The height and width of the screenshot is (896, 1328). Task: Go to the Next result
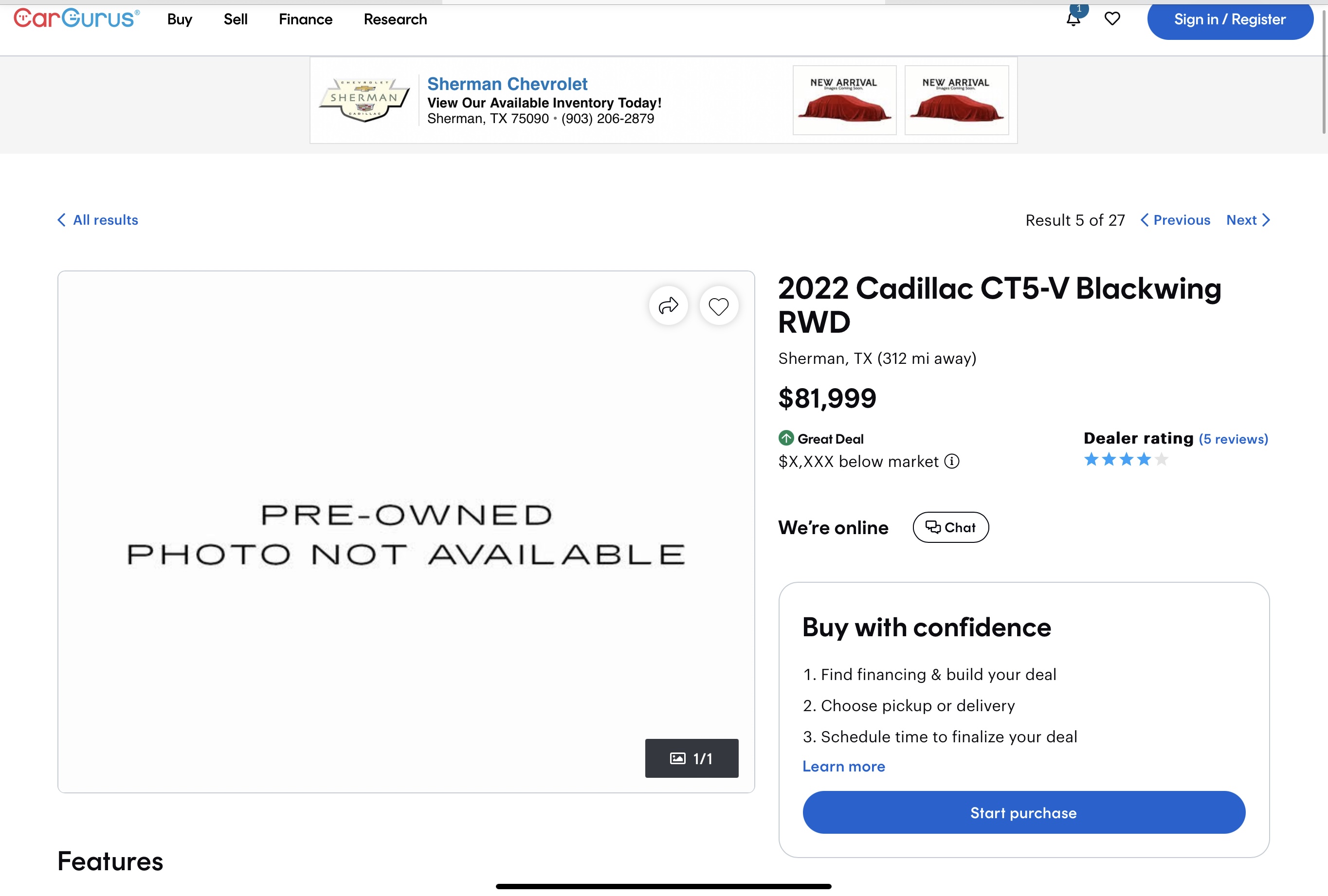pyautogui.click(x=1248, y=220)
